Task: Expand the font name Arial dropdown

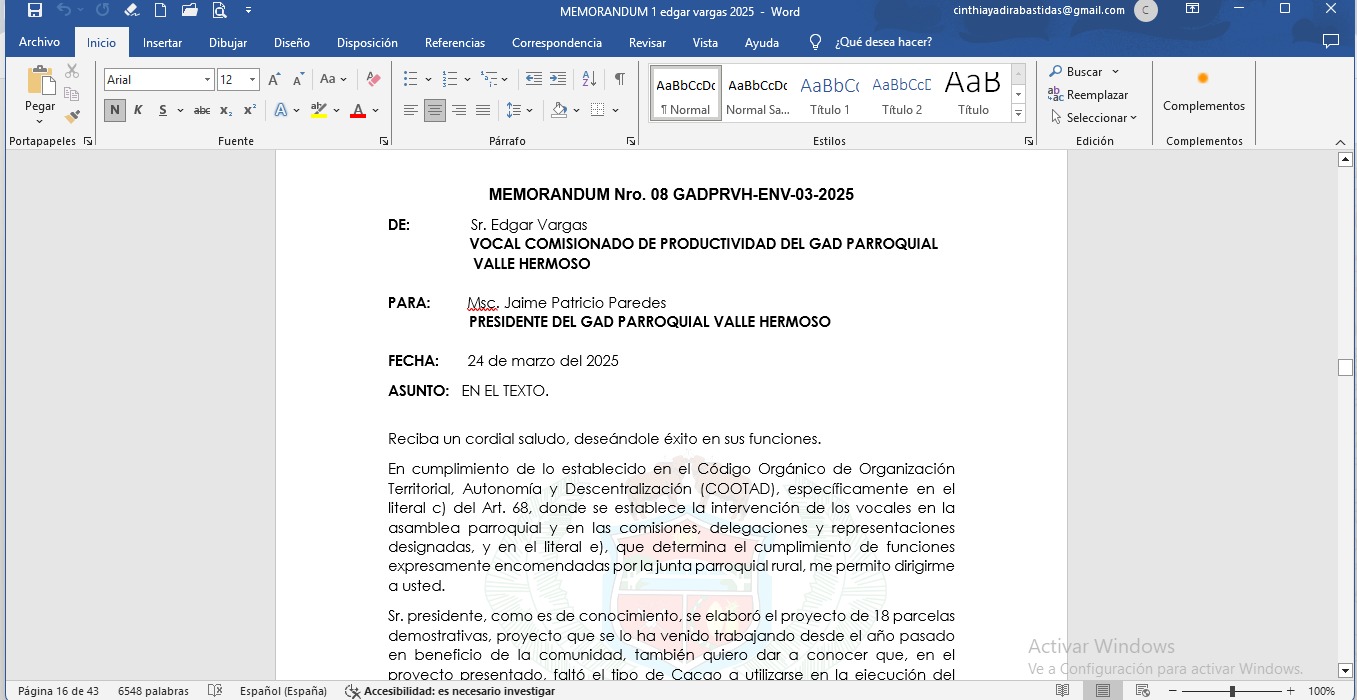Action: coord(208,80)
